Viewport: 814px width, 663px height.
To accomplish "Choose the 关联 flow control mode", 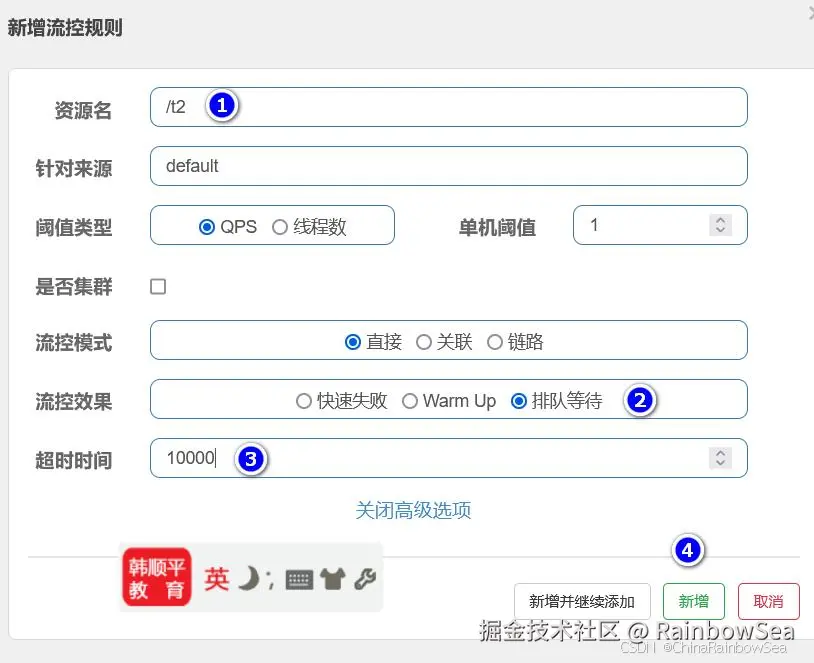I will pyautogui.click(x=425, y=341).
